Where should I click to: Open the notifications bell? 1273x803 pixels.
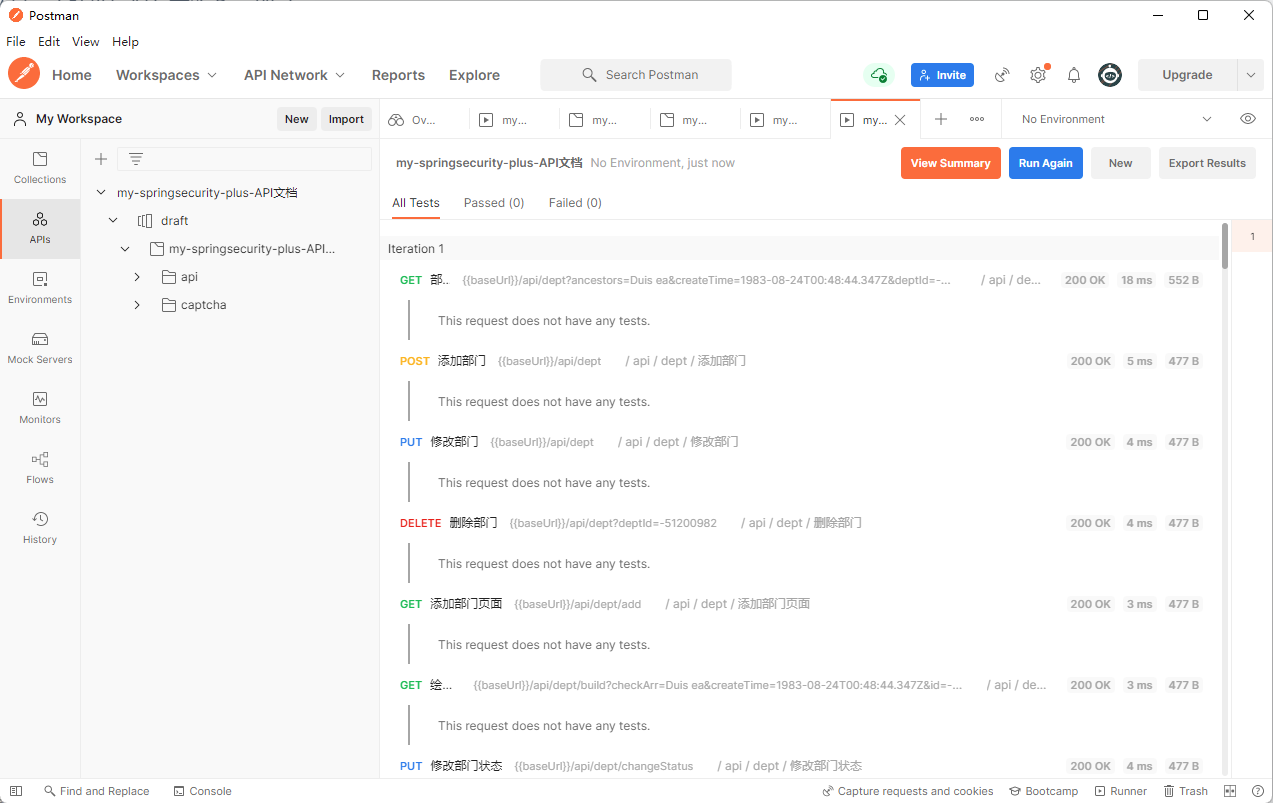click(1074, 75)
